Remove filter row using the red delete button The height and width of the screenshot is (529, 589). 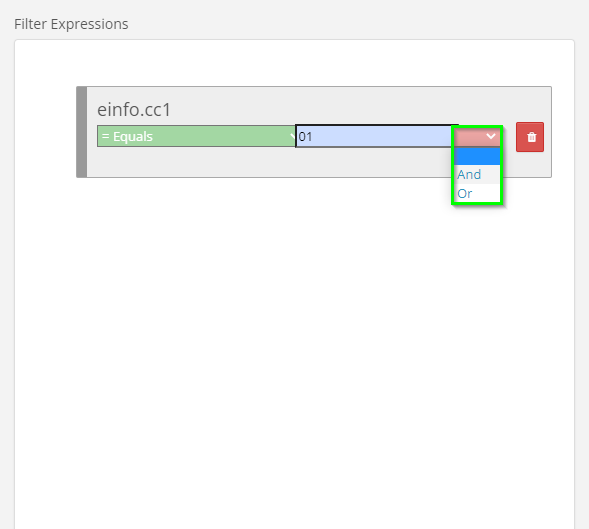click(x=530, y=137)
